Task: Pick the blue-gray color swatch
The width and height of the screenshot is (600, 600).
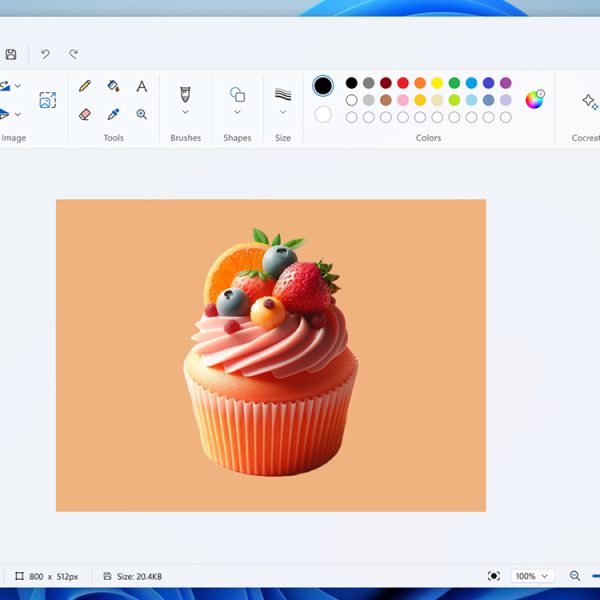Action: click(x=489, y=100)
